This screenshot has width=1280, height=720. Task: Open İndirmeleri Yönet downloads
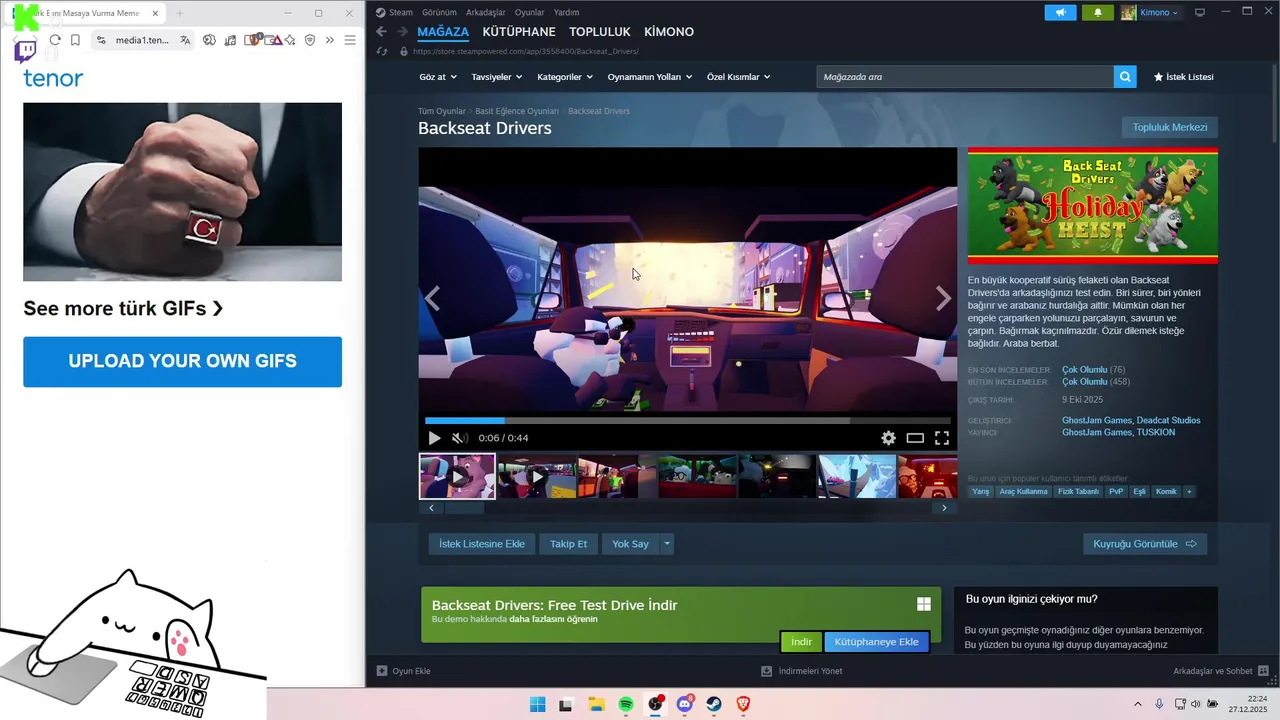coord(802,671)
